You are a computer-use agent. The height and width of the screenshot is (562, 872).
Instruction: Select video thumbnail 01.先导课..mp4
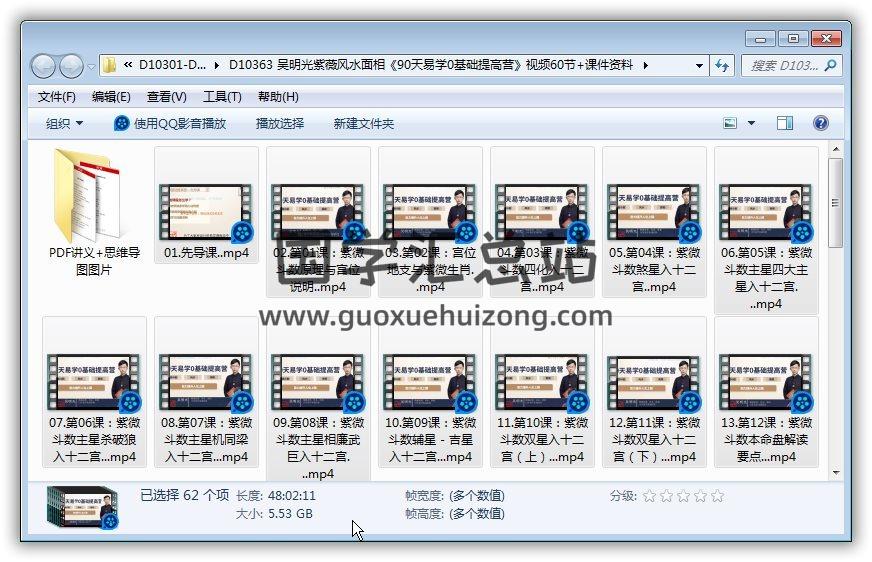(206, 212)
